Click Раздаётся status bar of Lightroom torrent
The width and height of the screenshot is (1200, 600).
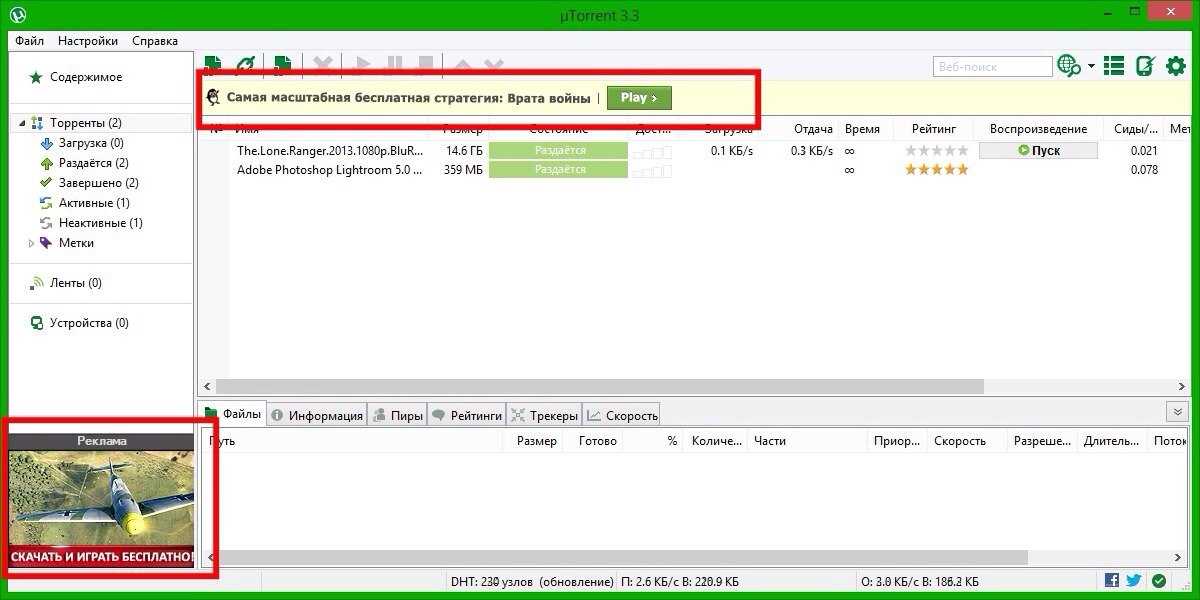tap(558, 170)
